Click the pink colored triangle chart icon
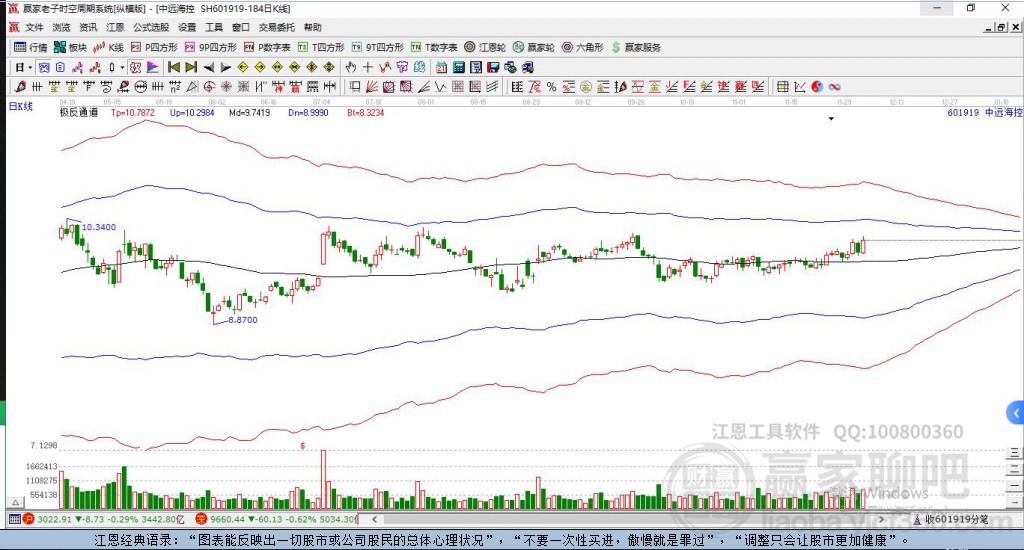Screen dimensions: 1024x550 click(153, 67)
